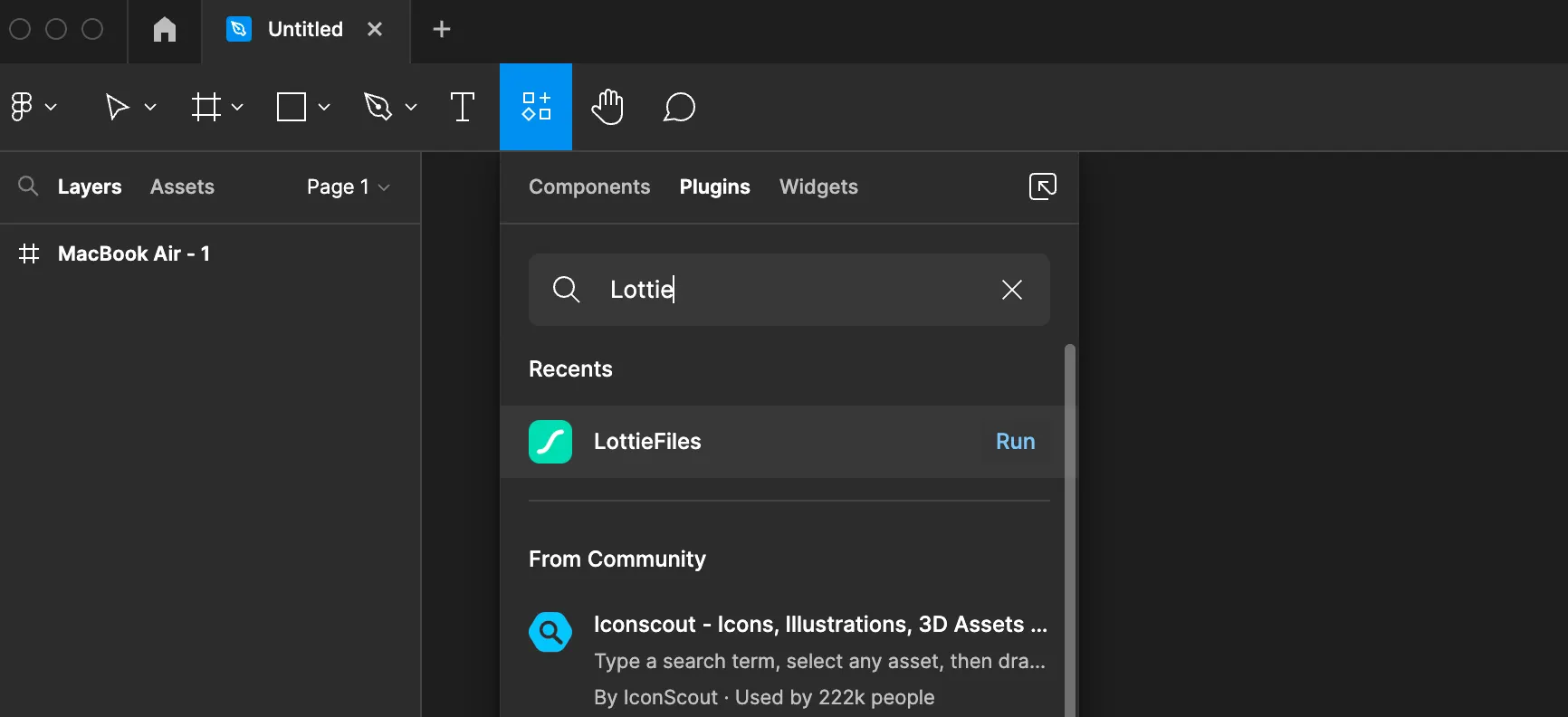
Task: Click the Lottie search input field
Action: click(x=797, y=290)
